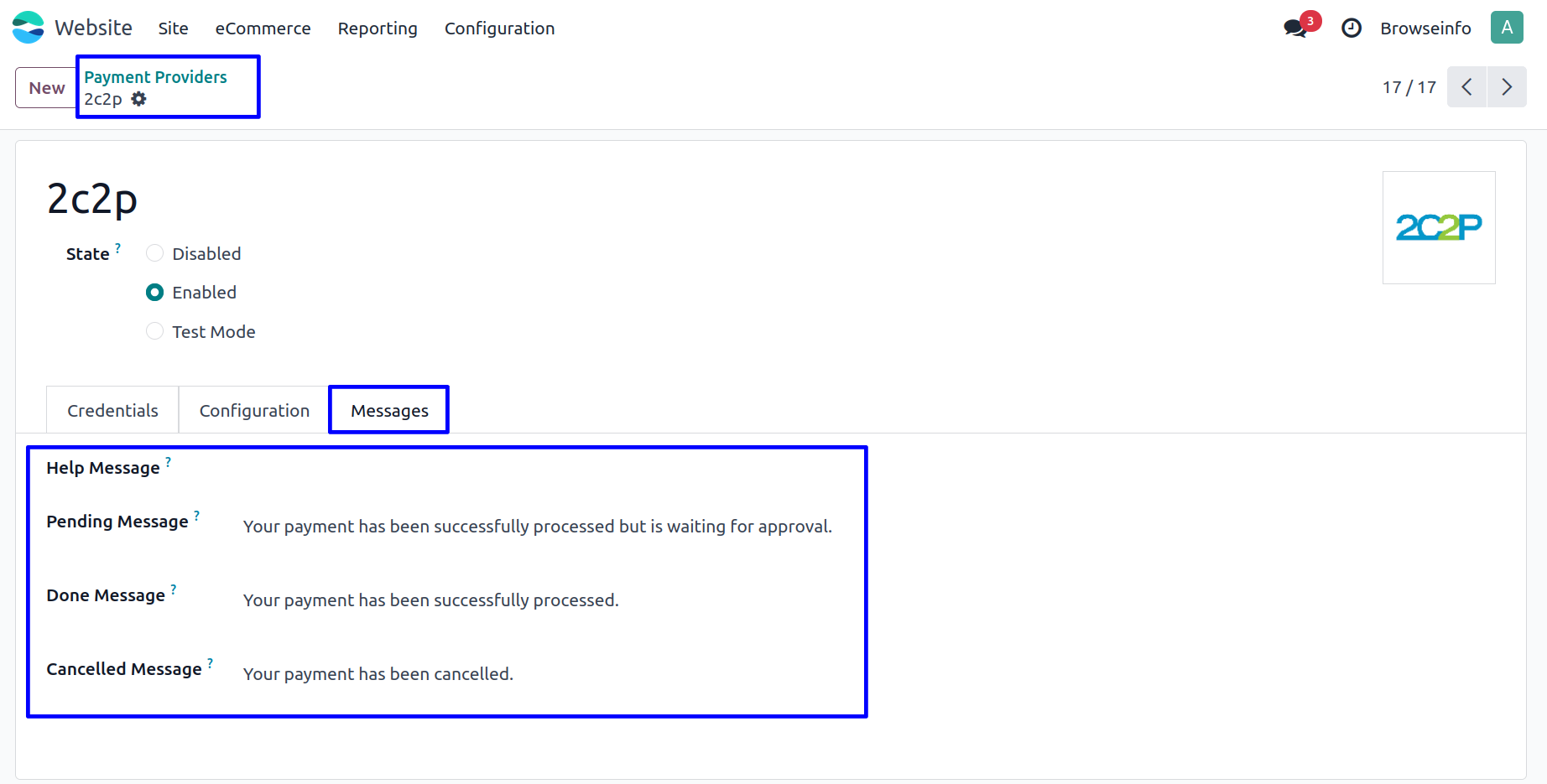Go to next record arrow
Screen dimensions: 1547x784
pyautogui.click(x=1507, y=87)
